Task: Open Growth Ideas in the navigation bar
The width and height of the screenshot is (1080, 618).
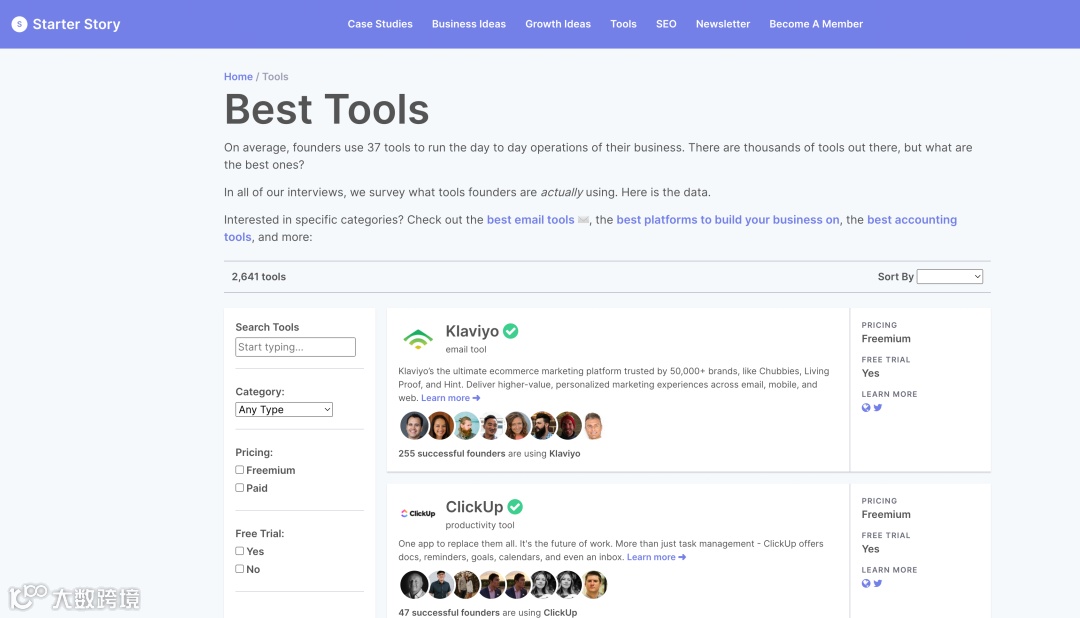Action: tap(558, 24)
